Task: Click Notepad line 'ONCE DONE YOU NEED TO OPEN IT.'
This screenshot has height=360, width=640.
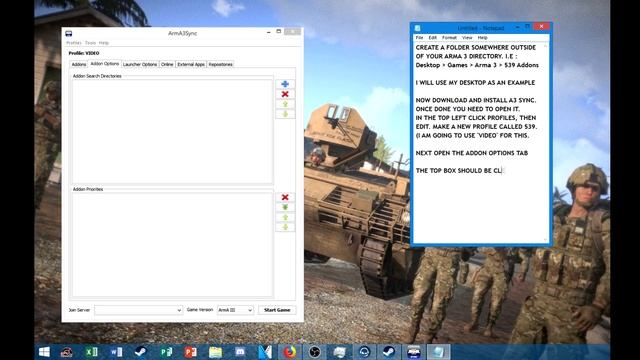Action: [x=468, y=109]
